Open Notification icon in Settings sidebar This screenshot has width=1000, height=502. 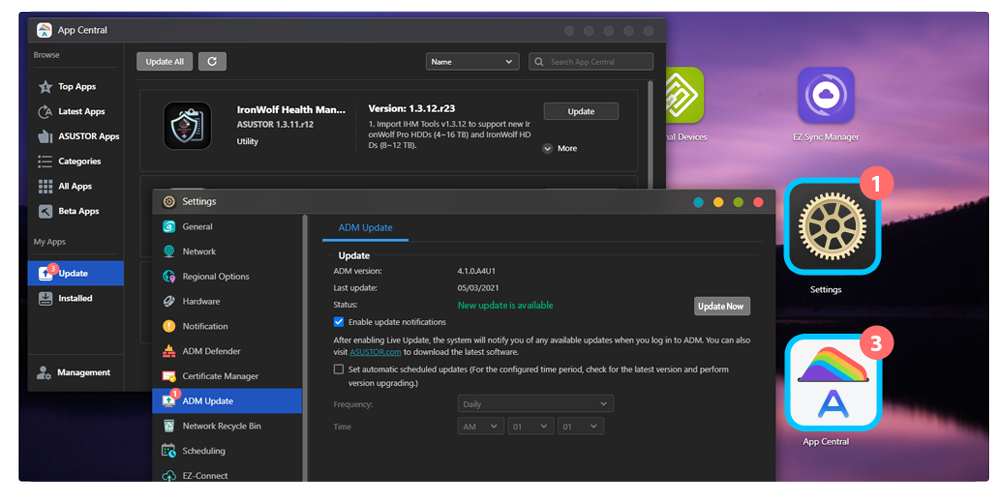coord(169,326)
